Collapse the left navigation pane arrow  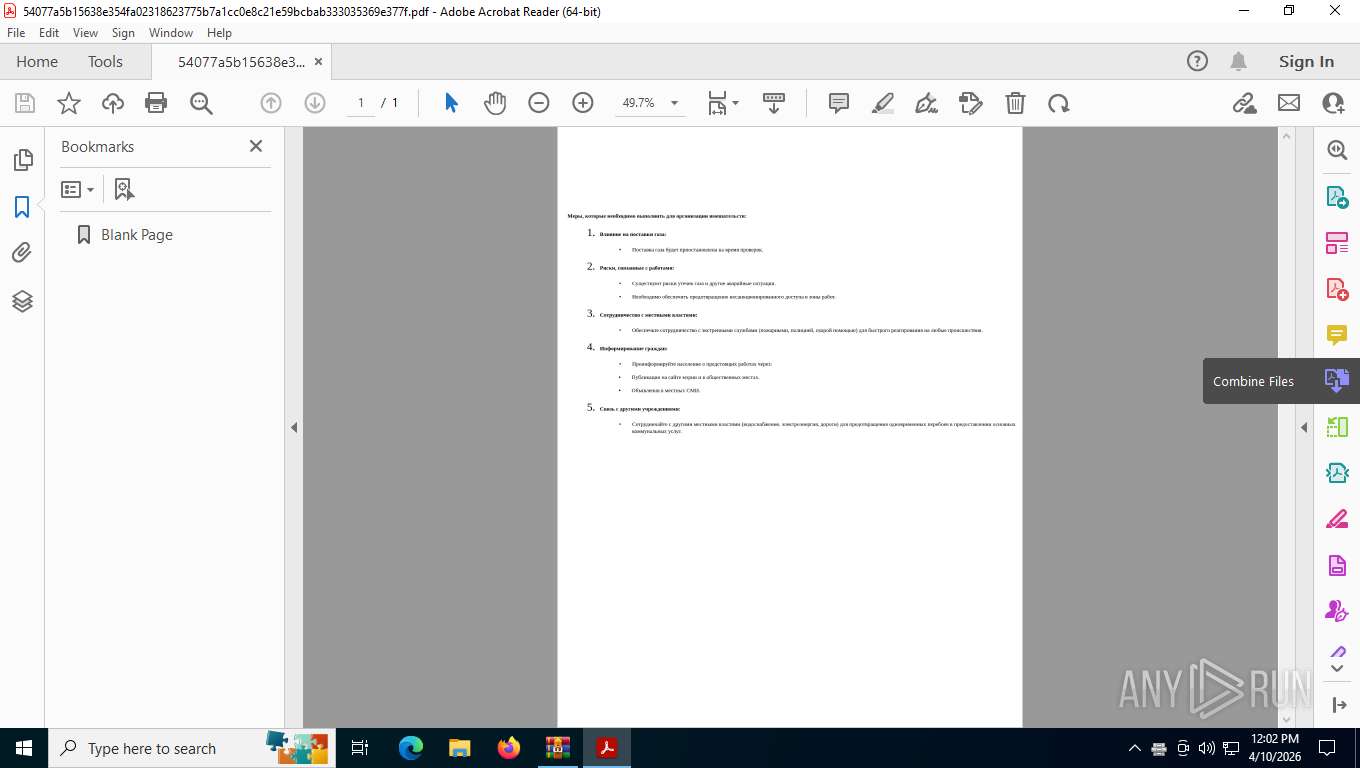[294, 427]
